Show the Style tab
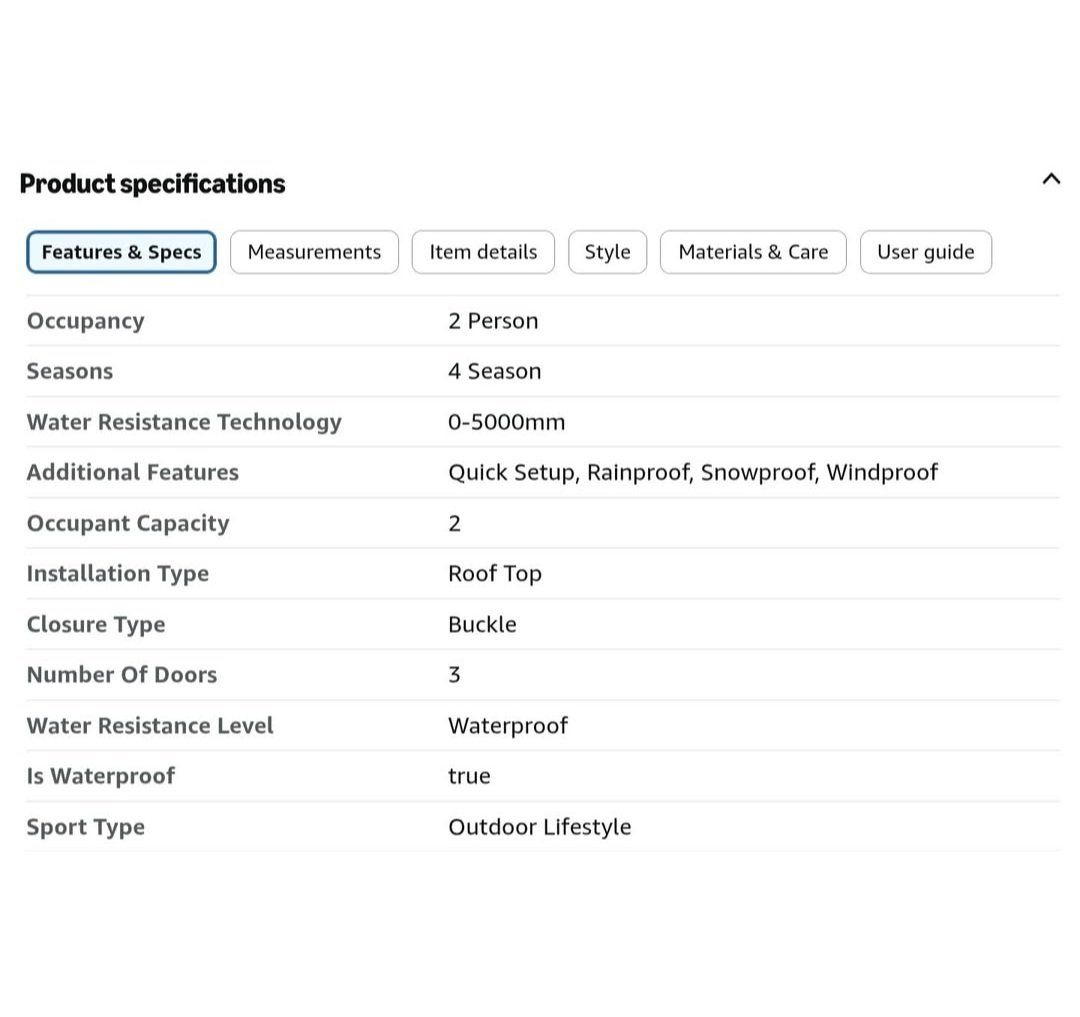The width and height of the screenshot is (1080, 1017). click(x=608, y=252)
